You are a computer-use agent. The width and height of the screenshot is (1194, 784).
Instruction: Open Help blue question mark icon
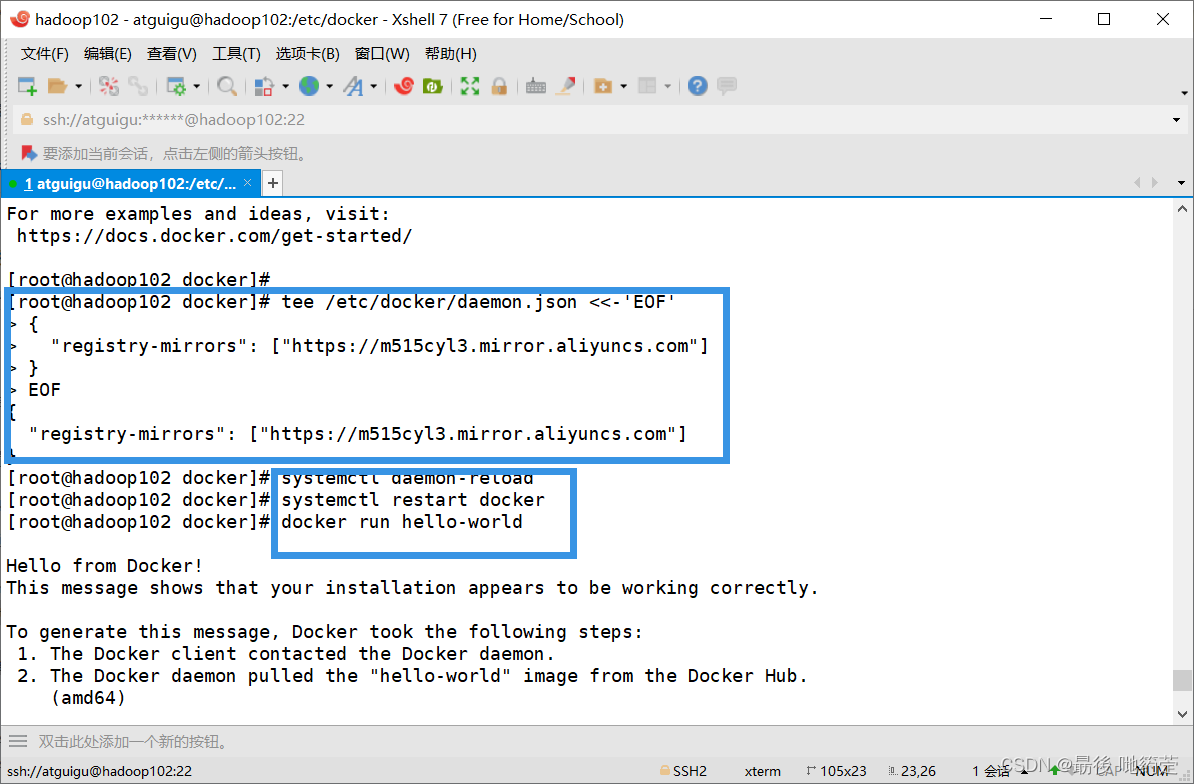coord(698,86)
